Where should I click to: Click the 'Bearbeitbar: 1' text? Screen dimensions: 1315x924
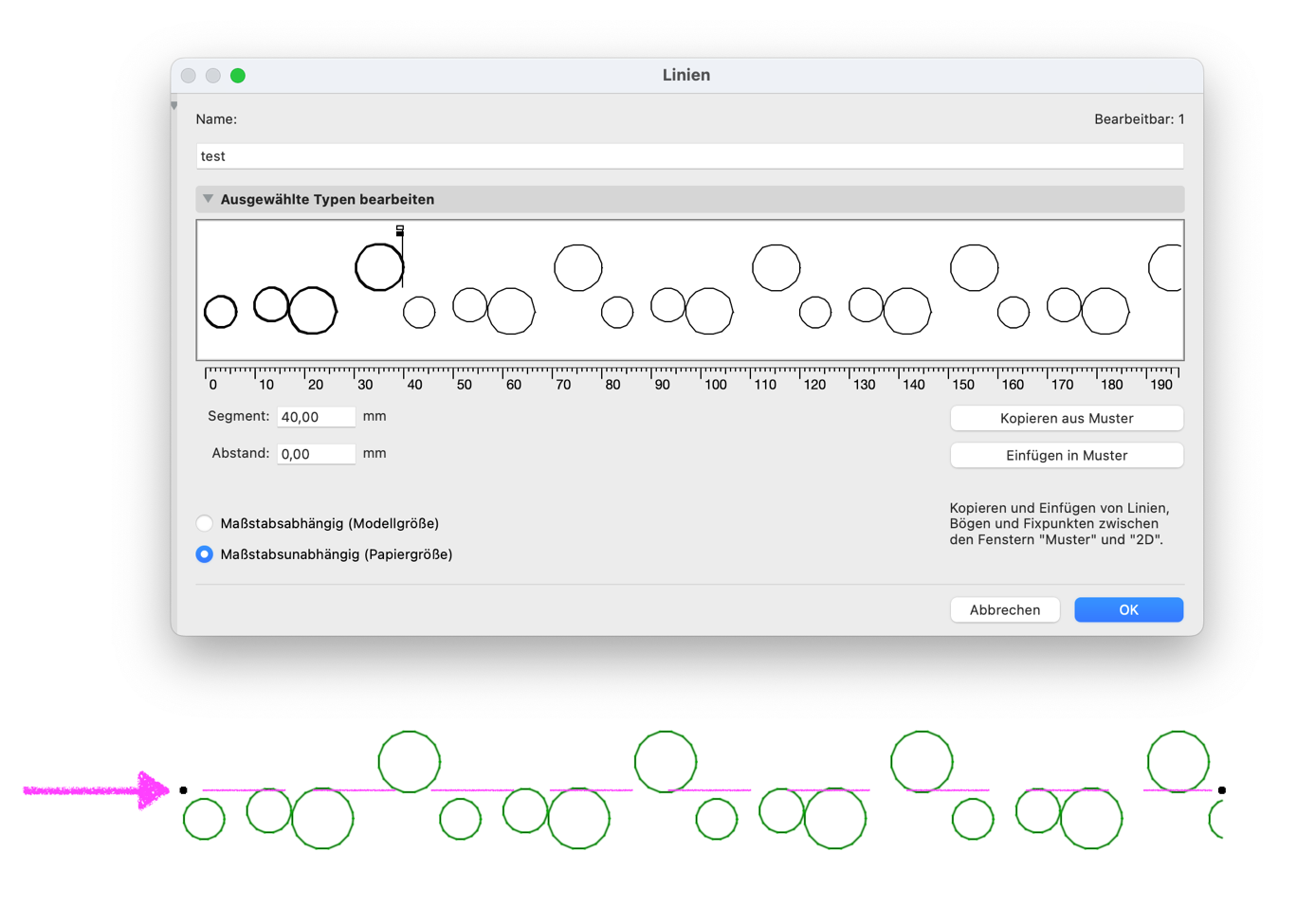coord(1139,119)
